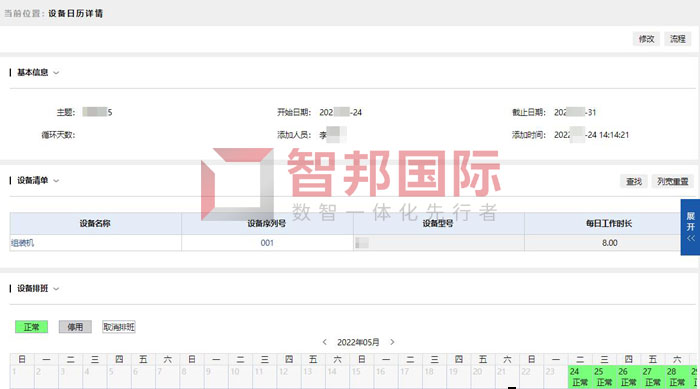Click the 取消排班 button
Screen dimensions: 700x389
click(x=119, y=327)
